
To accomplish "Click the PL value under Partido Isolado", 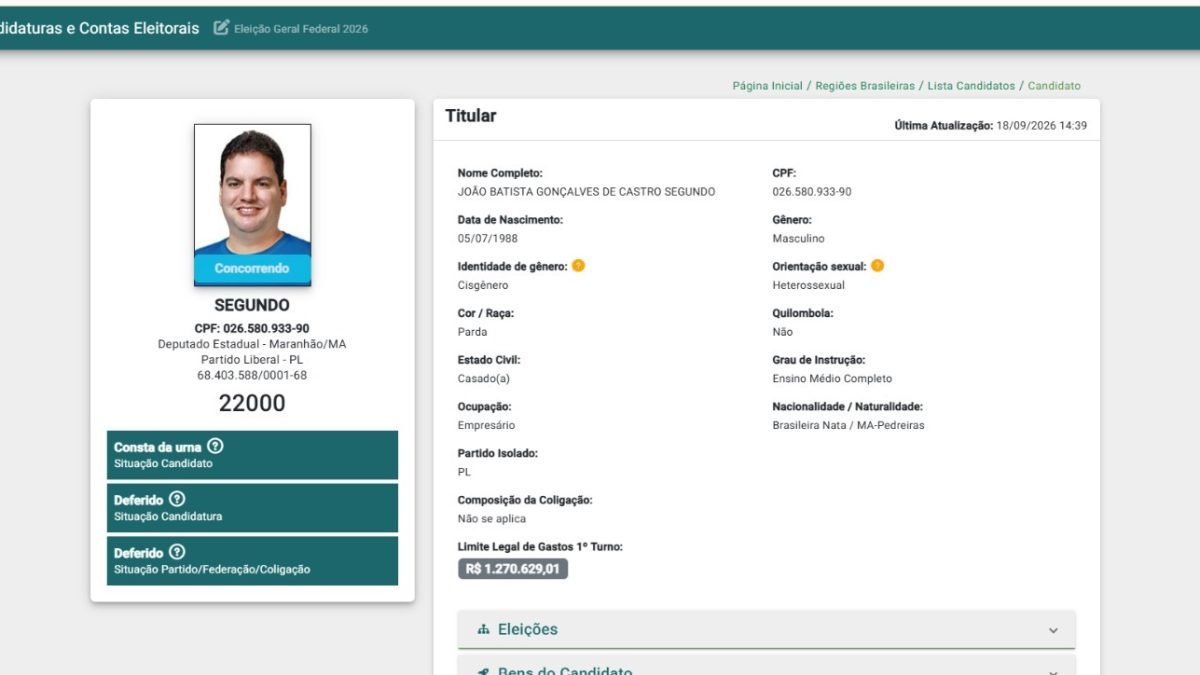I will pyautogui.click(x=464, y=472).
